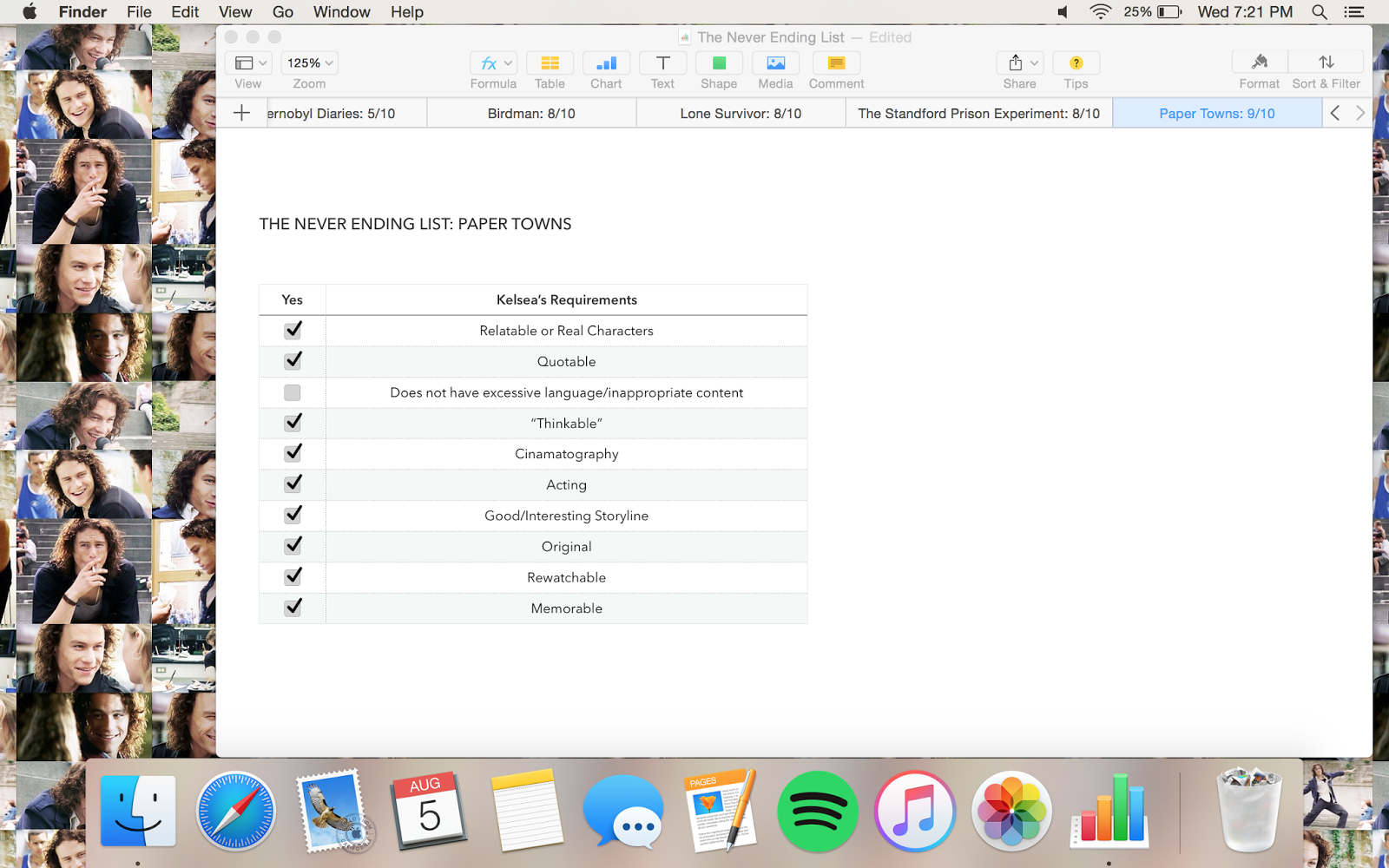This screenshot has height=868, width=1389.
Task: Switch to the Birdman sheet tab
Action: tap(530, 113)
